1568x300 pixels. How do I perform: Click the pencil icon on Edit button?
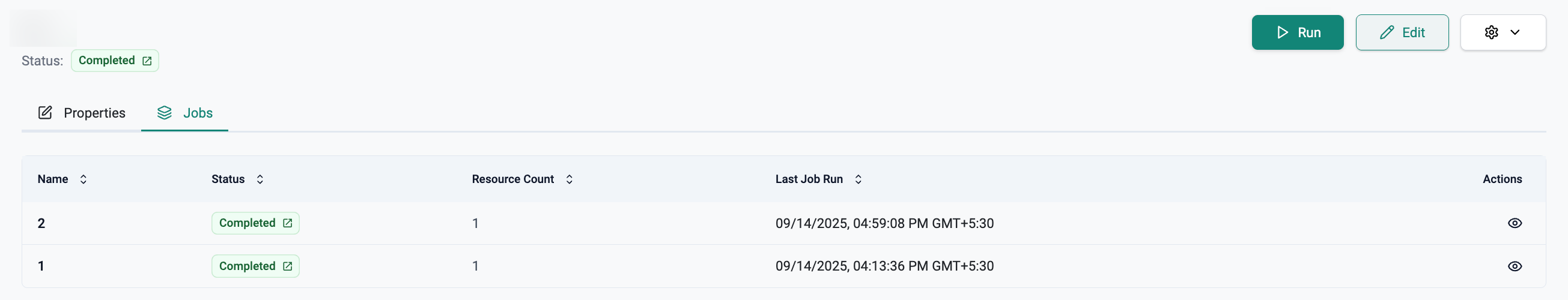(x=1387, y=32)
